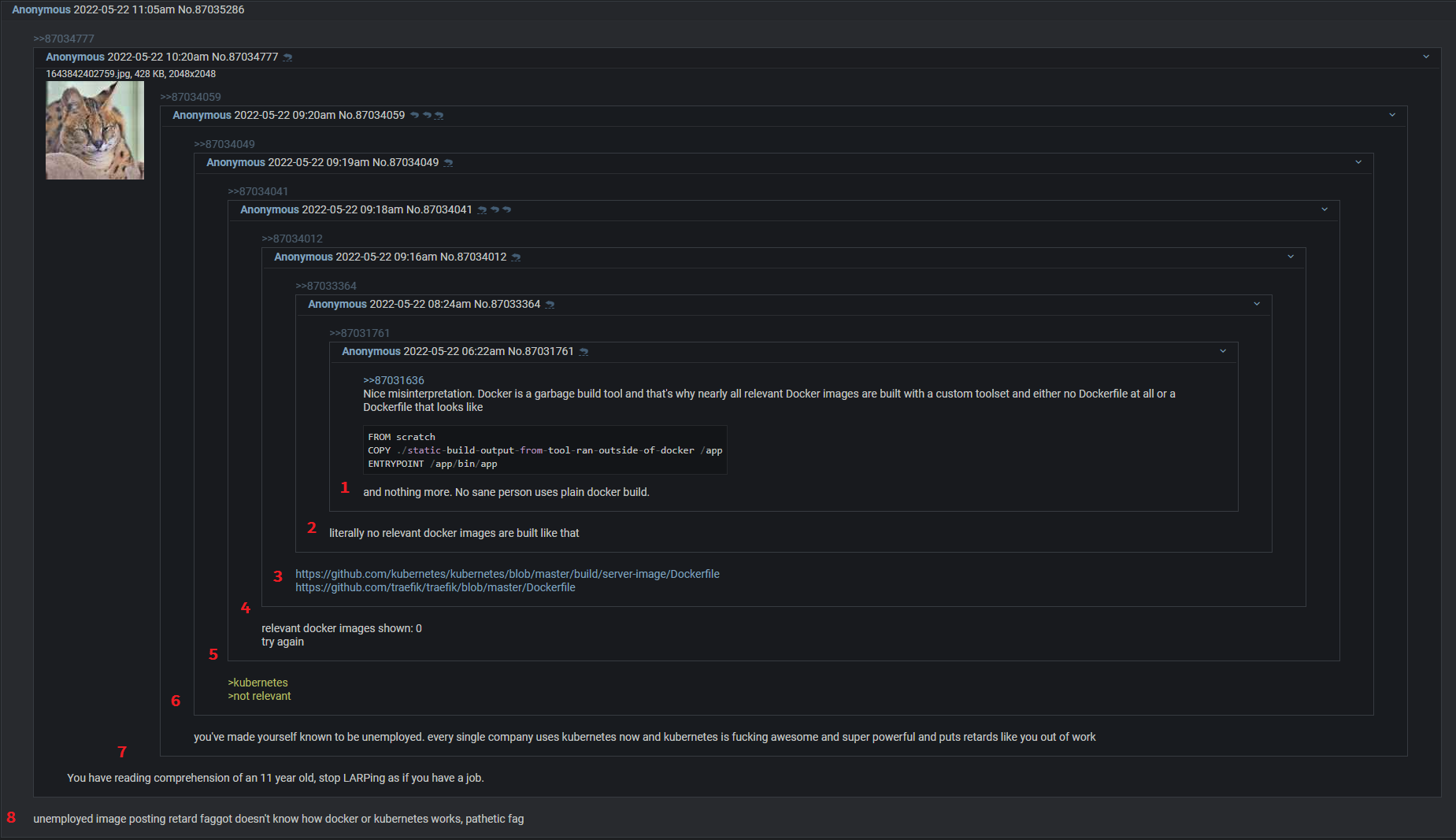This screenshot has width=1456, height=840.
Task: Click the backlink icon beside post No.87033364
Action: pos(550,305)
